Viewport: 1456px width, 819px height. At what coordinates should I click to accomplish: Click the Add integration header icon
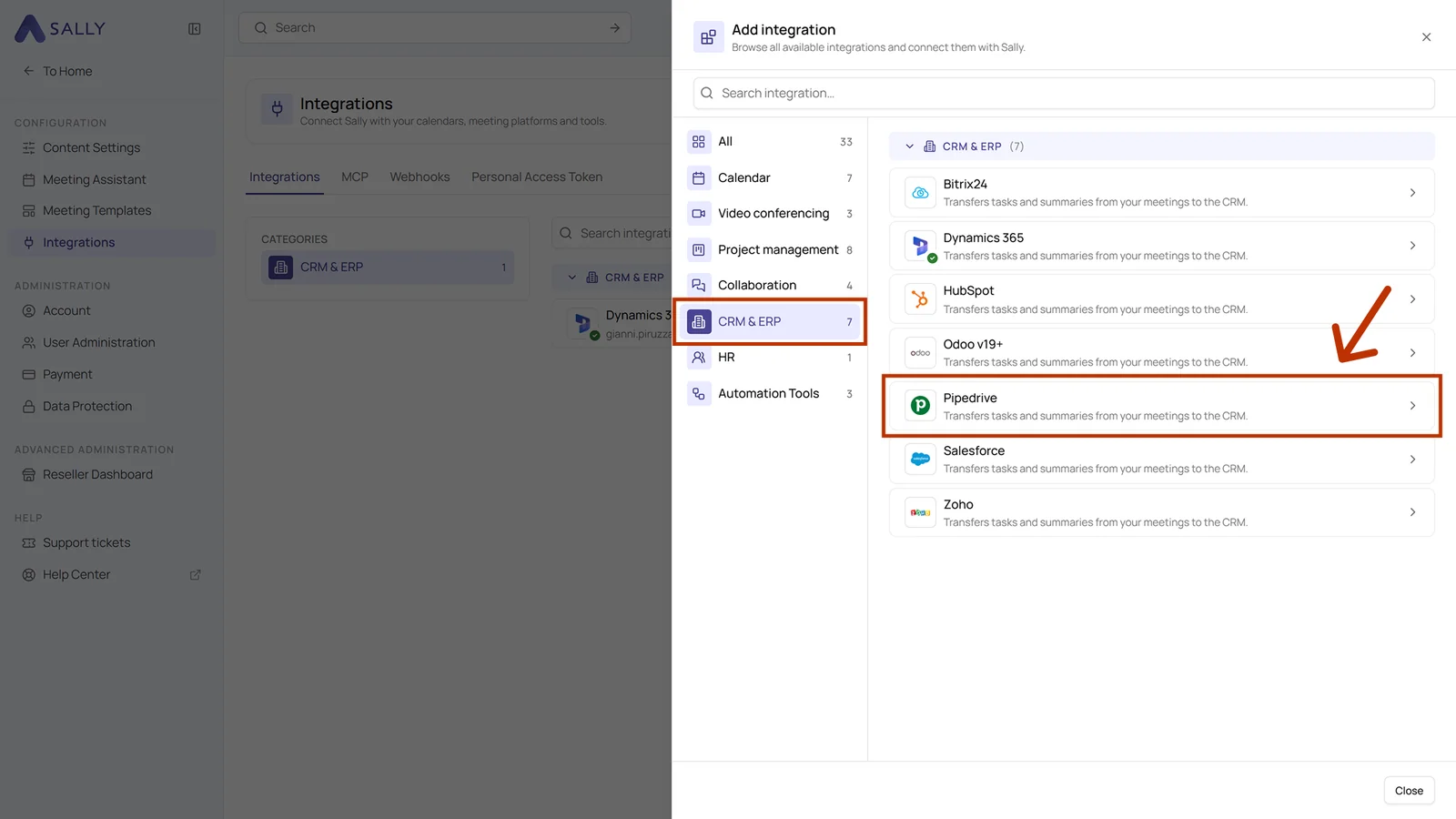(x=708, y=37)
